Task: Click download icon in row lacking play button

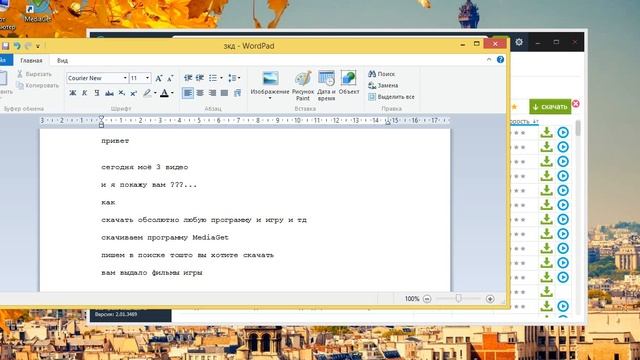Action: coord(547,292)
